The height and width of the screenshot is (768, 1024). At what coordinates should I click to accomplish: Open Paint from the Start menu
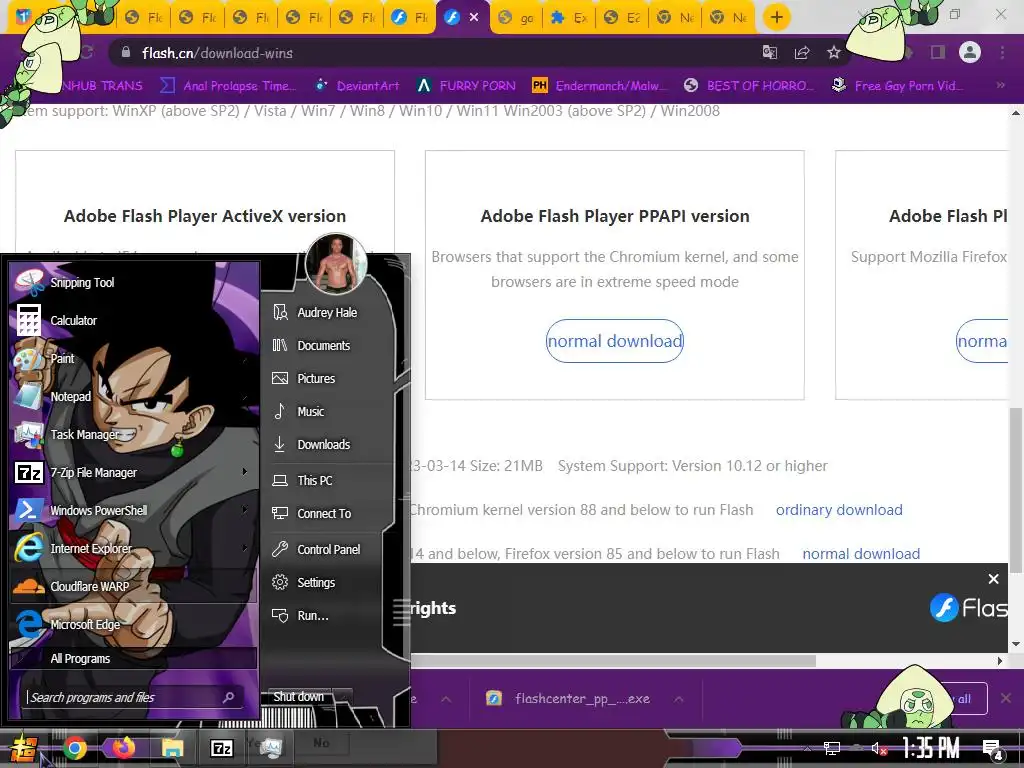click(x=134, y=358)
